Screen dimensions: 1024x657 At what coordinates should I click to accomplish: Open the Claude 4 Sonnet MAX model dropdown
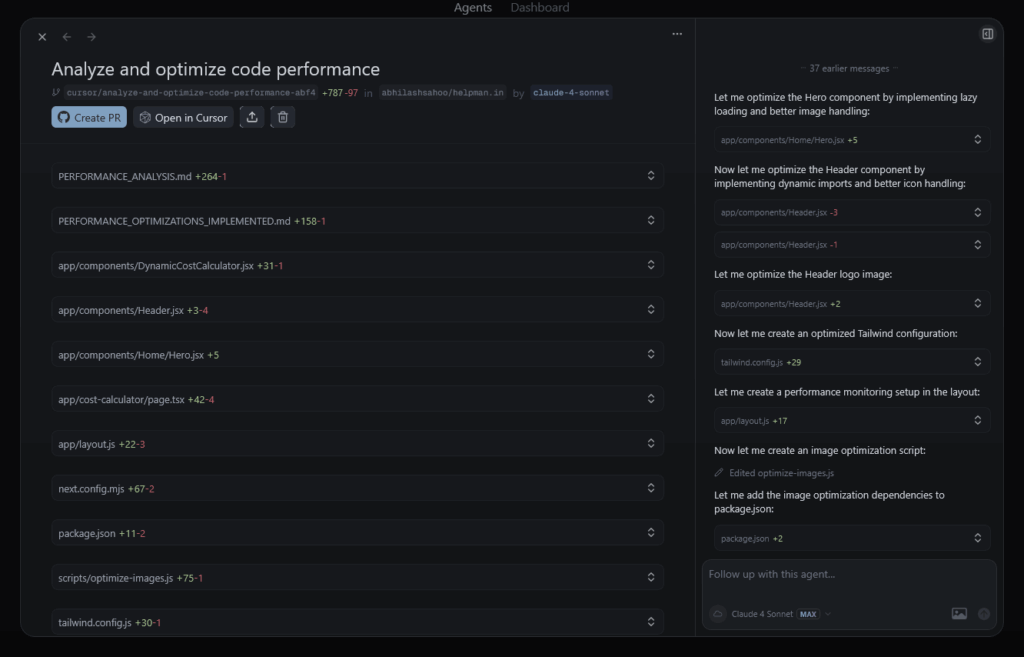coord(781,614)
